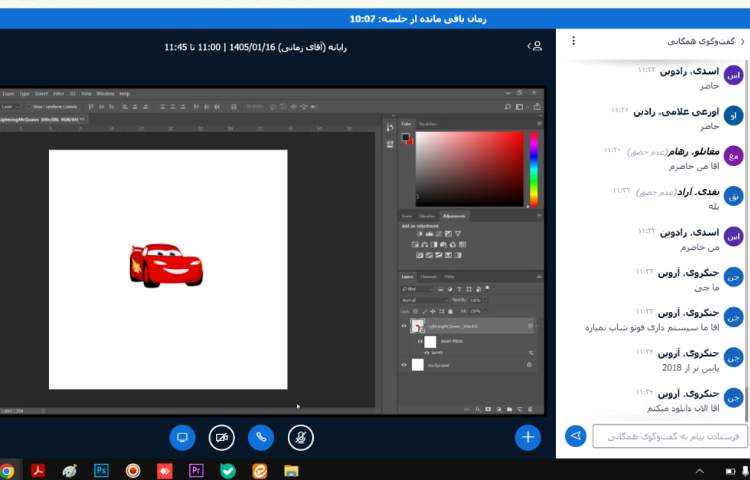Open the chat three-dot options menu
750x480 pixels.
click(574, 41)
